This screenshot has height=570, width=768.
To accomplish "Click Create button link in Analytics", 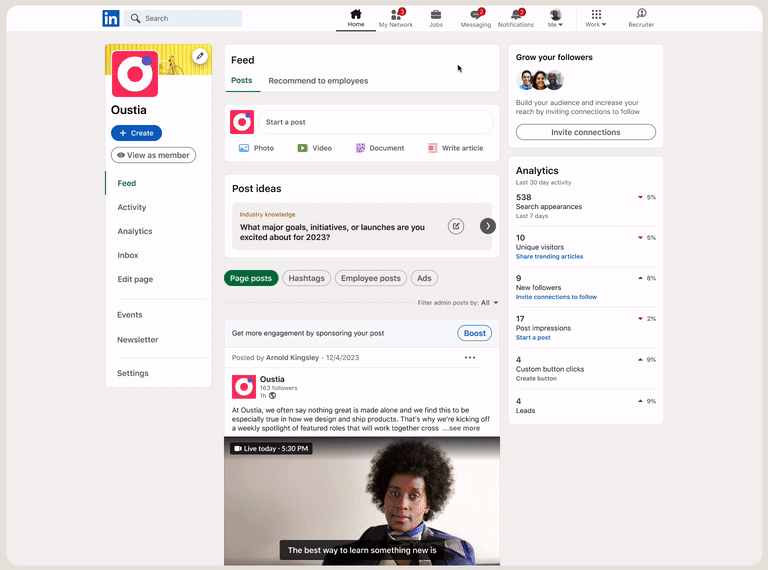I will coord(536,379).
